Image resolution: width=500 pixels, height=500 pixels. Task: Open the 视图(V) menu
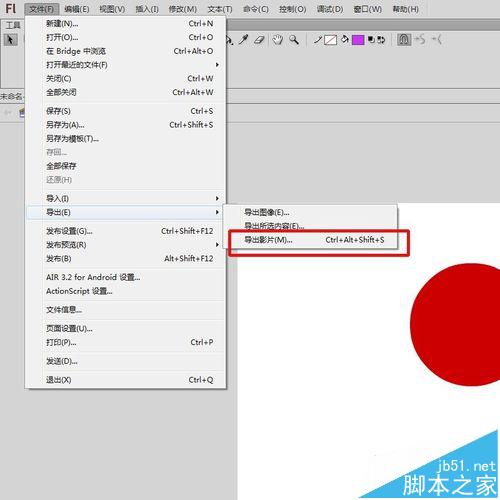tap(112, 9)
